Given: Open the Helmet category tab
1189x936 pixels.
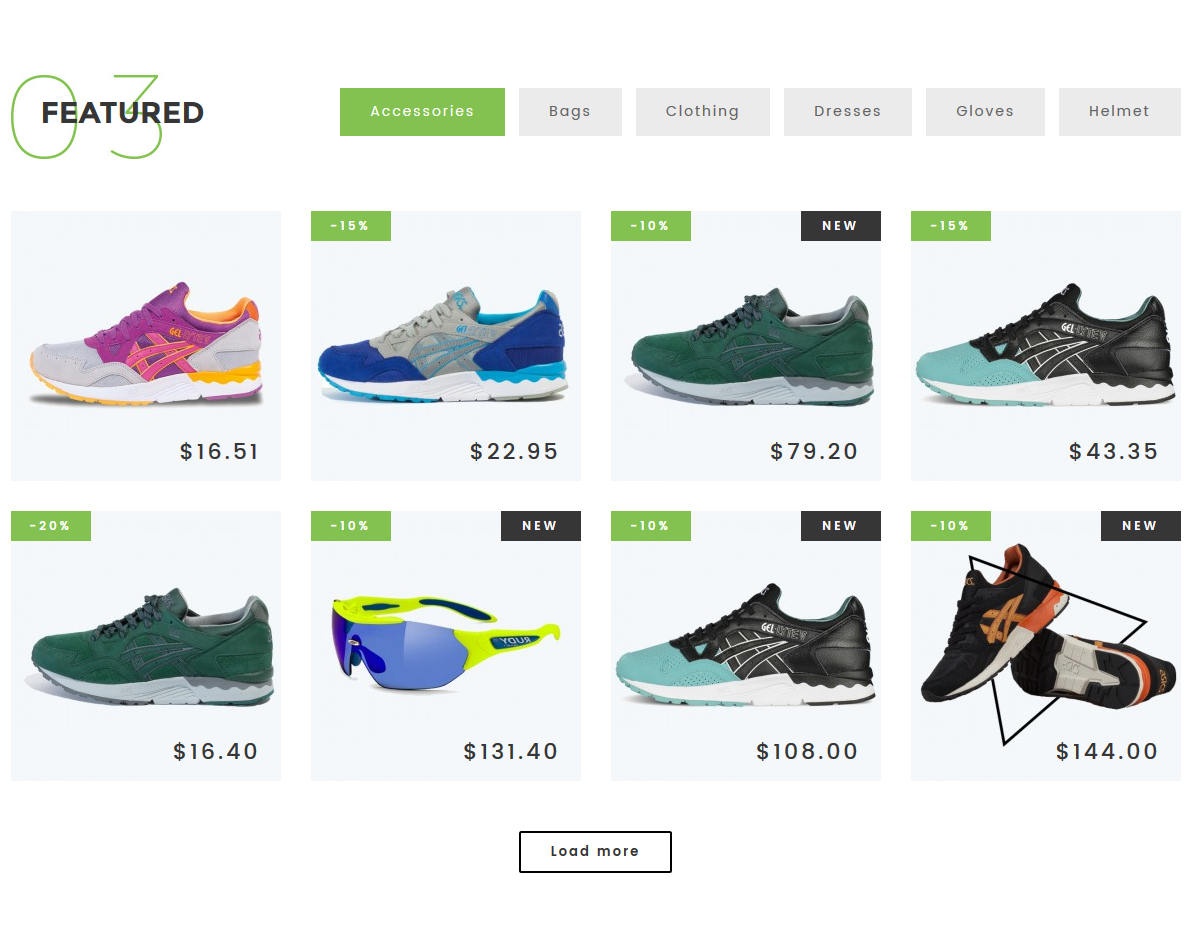Looking at the screenshot, I should 1119,112.
